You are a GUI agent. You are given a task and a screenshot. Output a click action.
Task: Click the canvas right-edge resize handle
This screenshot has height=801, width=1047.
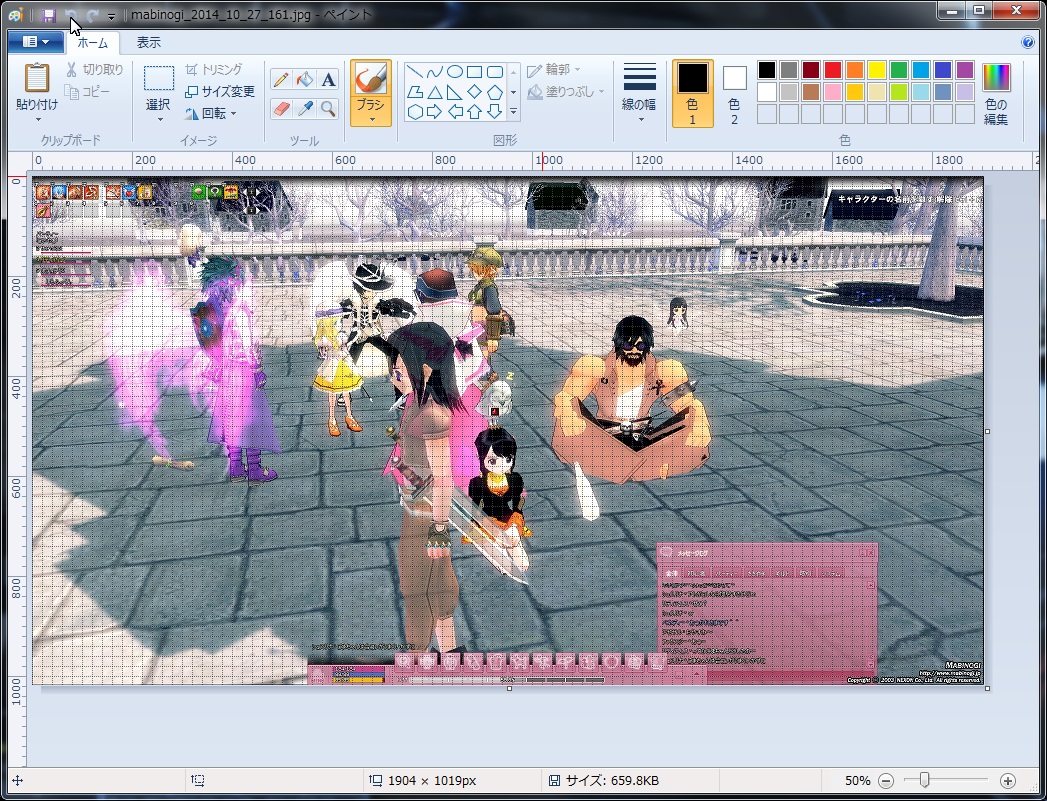[x=988, y=431]
